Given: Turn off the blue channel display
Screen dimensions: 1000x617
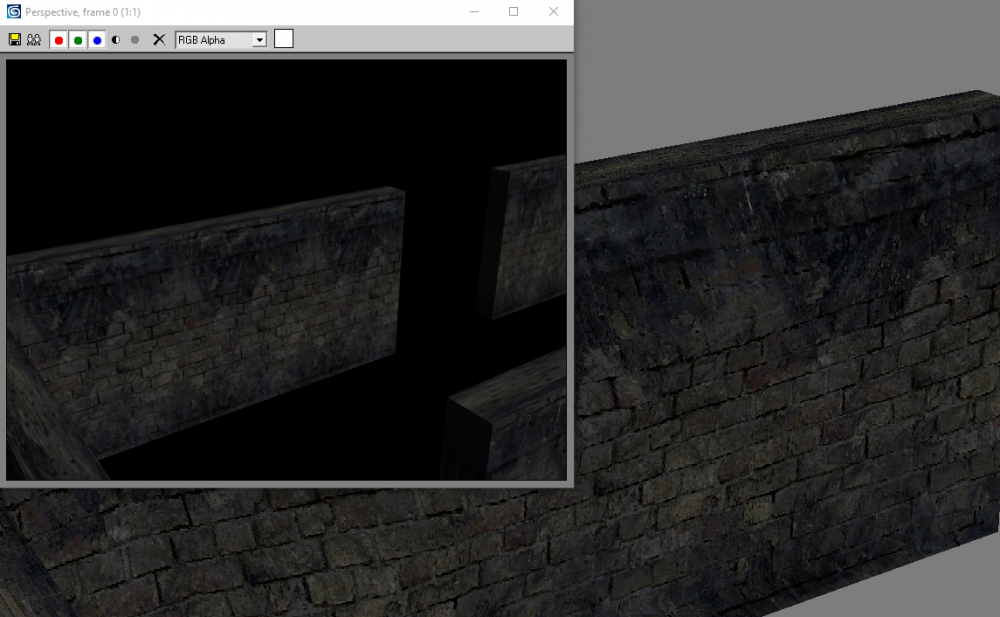Looking at the screenshot, I should 97,39.
